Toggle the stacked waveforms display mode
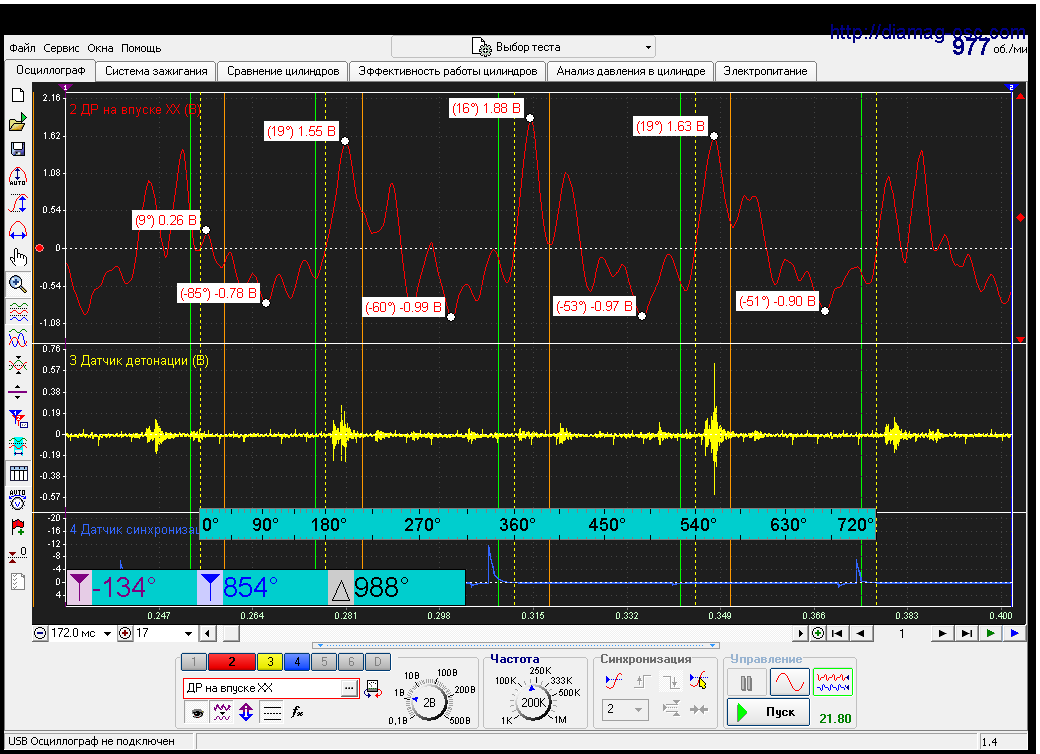This screenshot has width=1040, height=754. tap(18, 311)
